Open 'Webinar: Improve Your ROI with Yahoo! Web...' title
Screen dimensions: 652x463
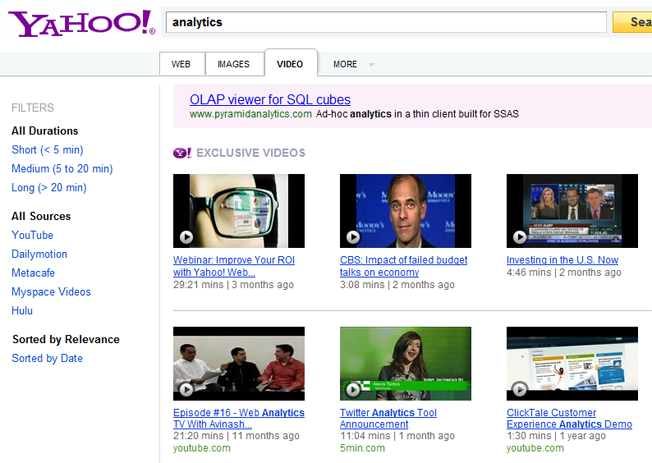(234, 266)
